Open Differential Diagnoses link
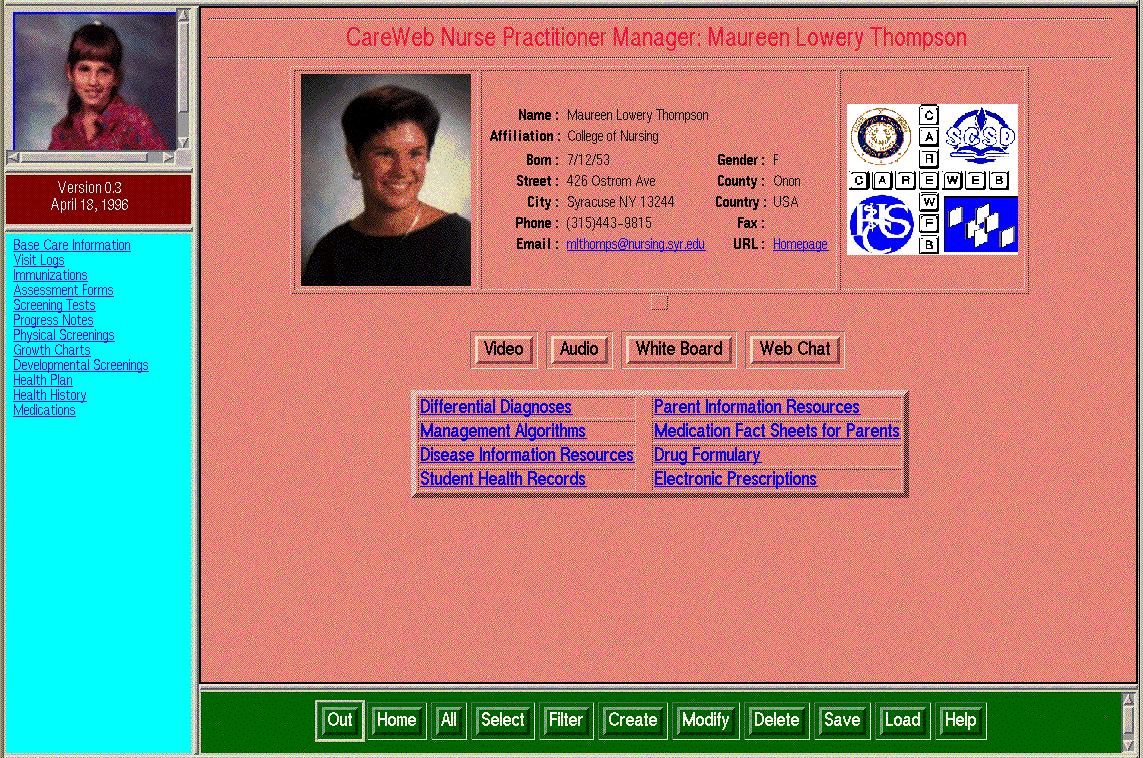Viewport: 1143px width, 758px height. coord(496,407)
